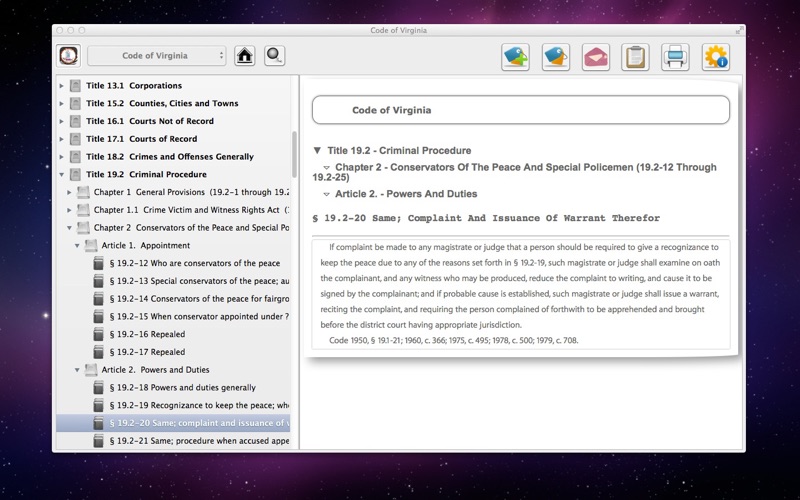
Task: Expand Title 13.1 Corporations in sidebar
Action: pyautogui.click(x=62, y=86)
